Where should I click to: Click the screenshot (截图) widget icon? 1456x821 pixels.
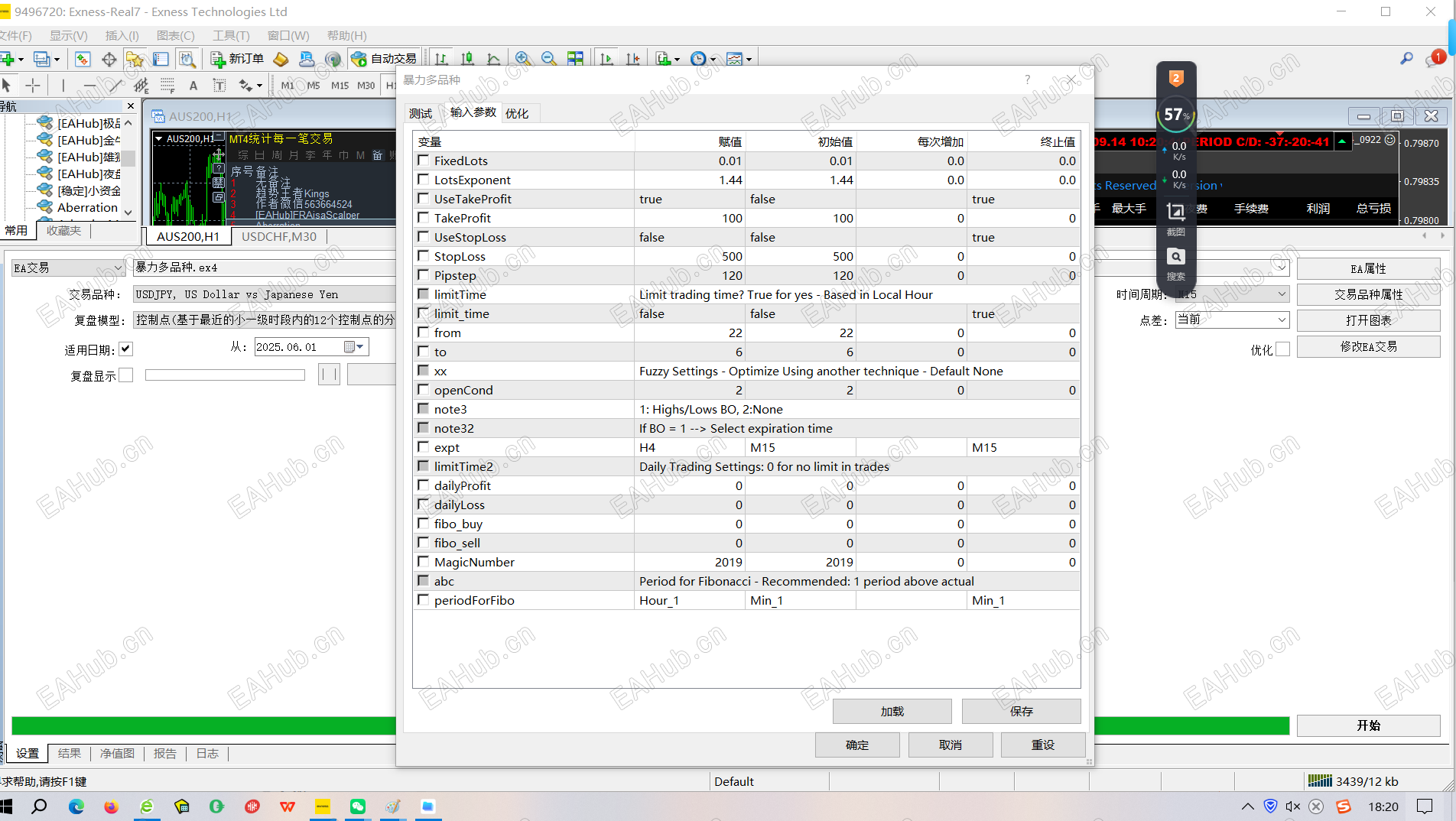1176,217
